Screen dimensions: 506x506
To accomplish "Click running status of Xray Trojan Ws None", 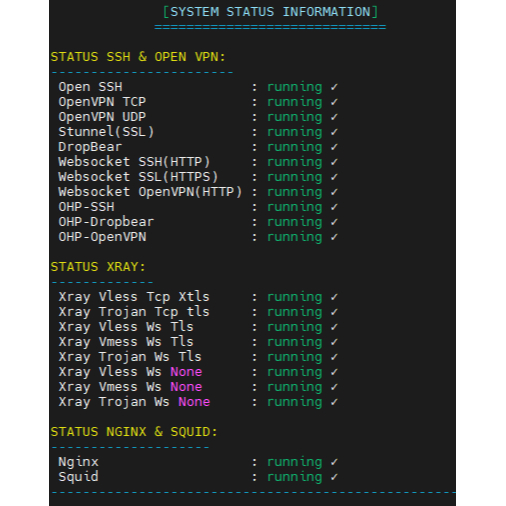I will [295, 402].
